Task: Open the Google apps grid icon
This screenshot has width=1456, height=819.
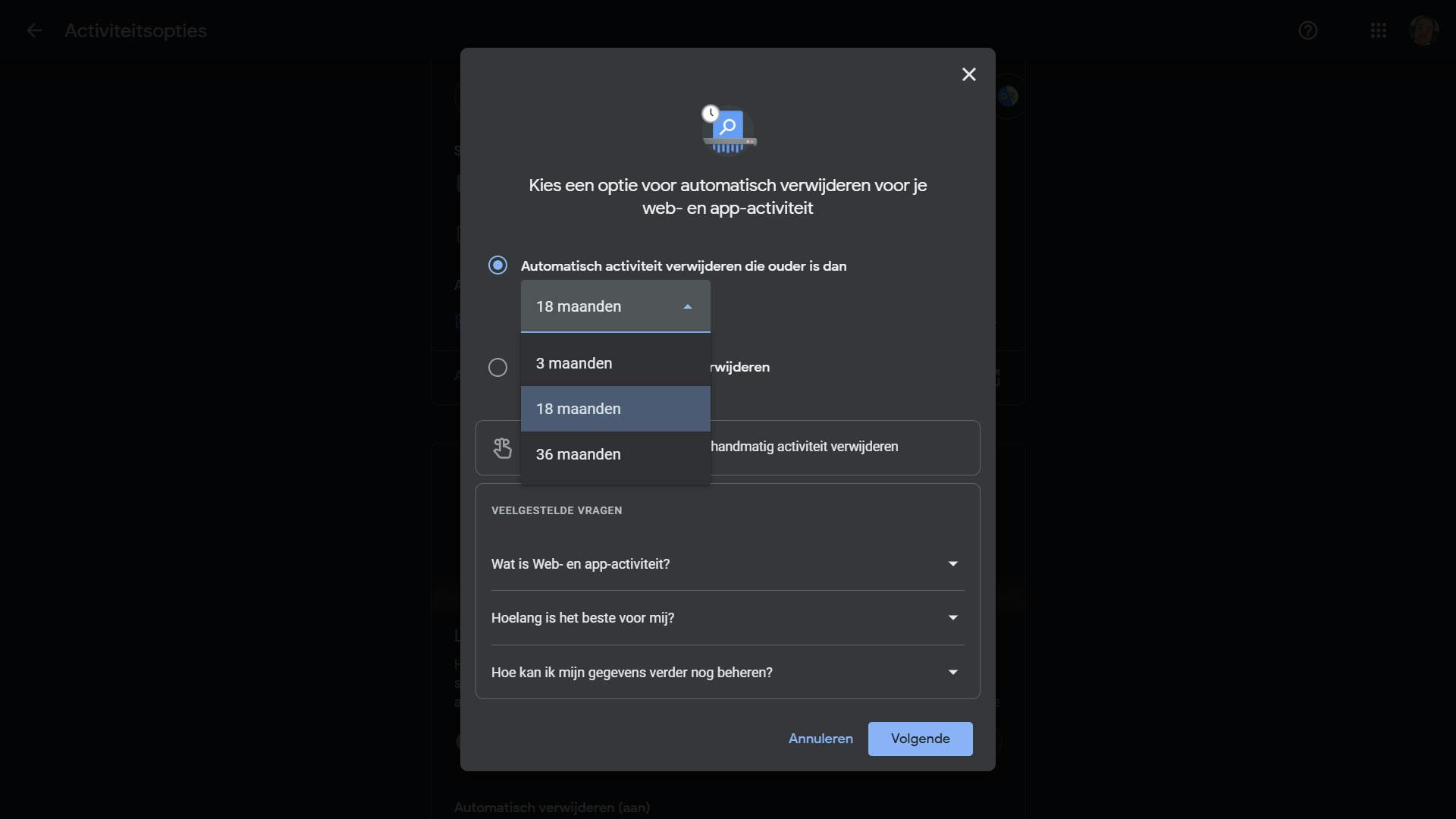Action: click(x=1378, y=30)
